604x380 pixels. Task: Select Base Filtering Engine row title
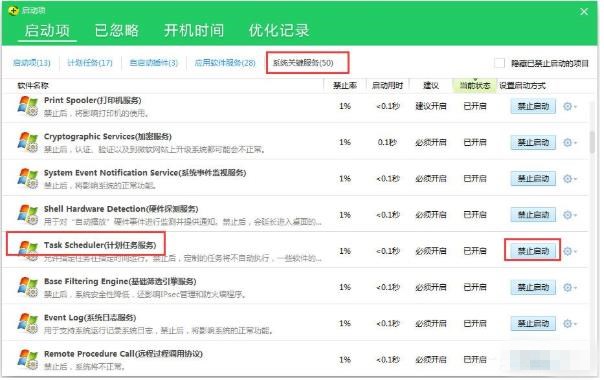[x=120, y=281]
